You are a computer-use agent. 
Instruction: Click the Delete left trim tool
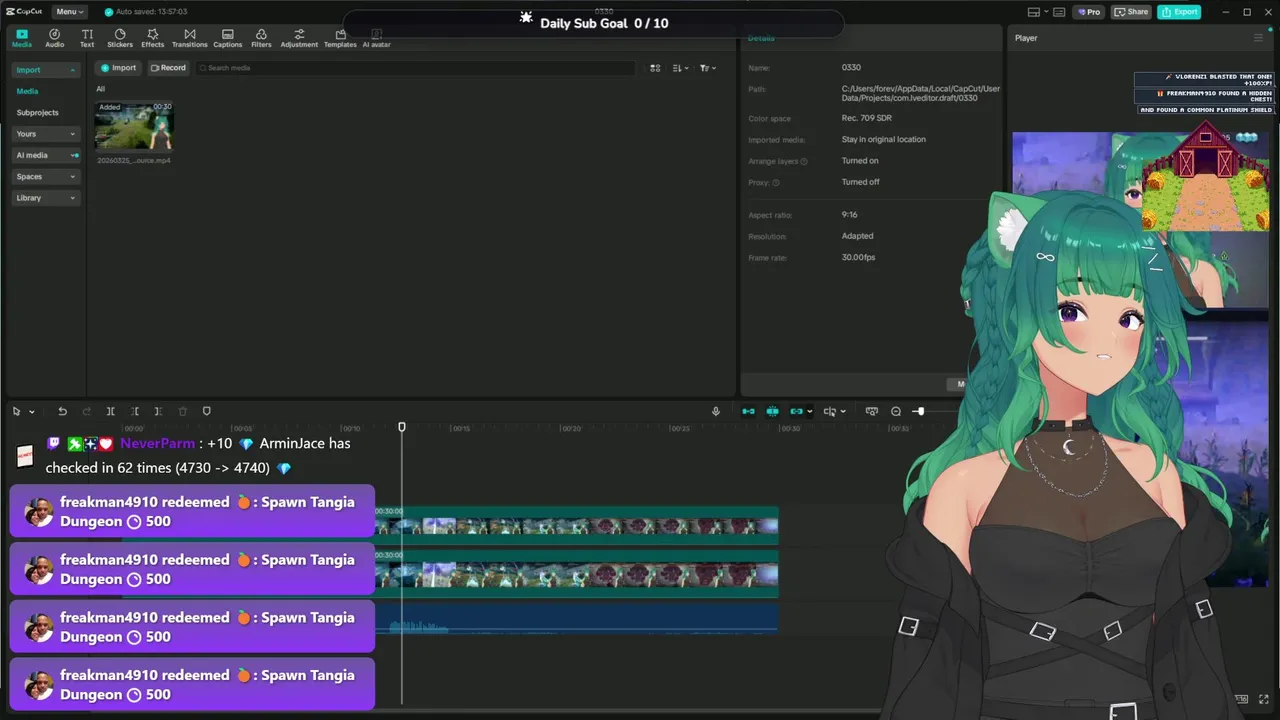pyautogui.click(x=134, y=411)
